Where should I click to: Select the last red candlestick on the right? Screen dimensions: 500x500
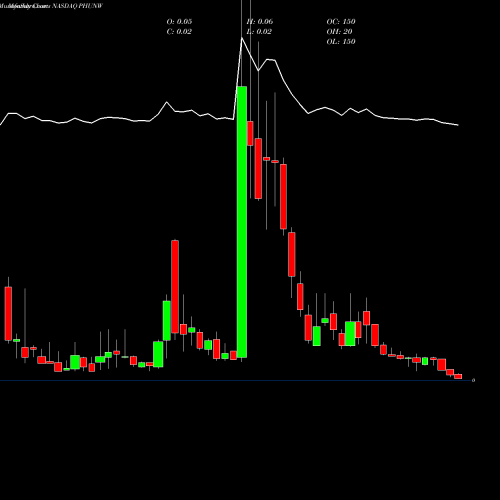pyautogui.click(x=458, y=376)
